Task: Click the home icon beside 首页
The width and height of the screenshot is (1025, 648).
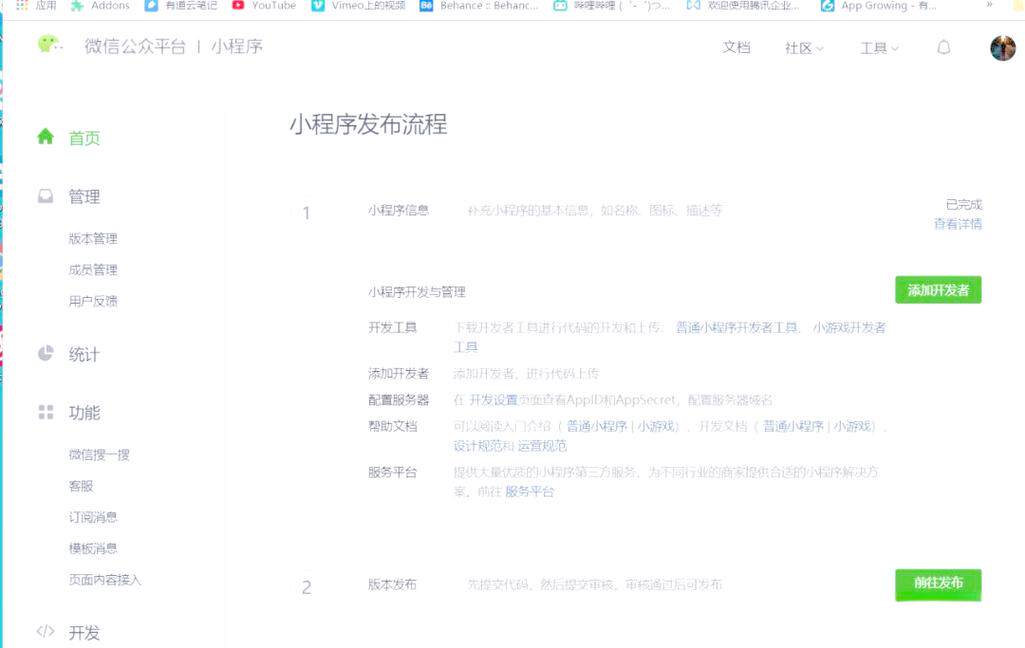Action: point(46,137)
